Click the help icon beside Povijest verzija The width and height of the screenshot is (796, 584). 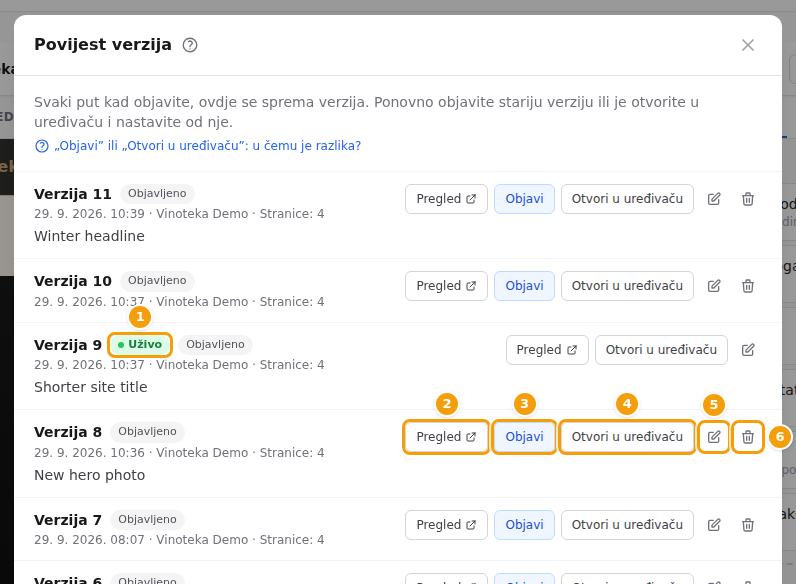click(x=190, y=45)
